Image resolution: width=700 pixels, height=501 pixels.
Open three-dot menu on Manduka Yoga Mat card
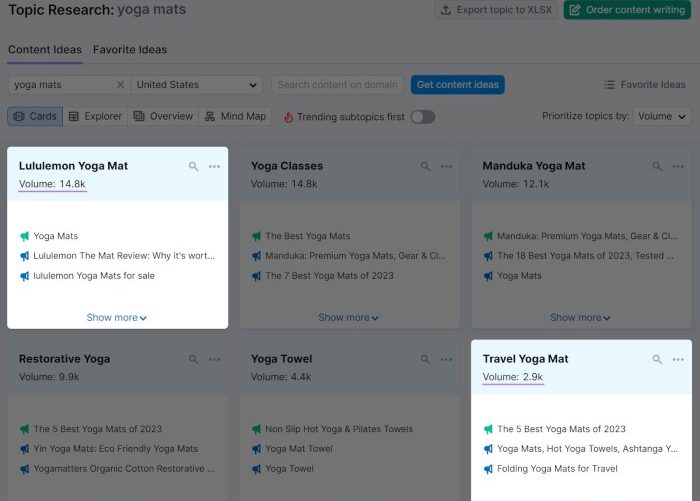678,167
